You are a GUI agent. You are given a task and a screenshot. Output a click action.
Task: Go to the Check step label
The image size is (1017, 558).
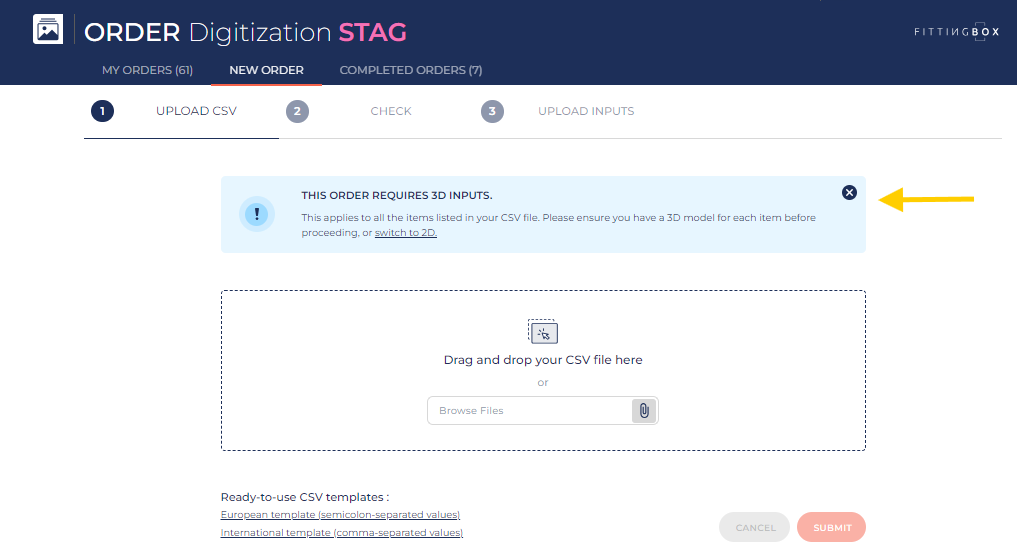pyautogui.click(x=391, y=111)
